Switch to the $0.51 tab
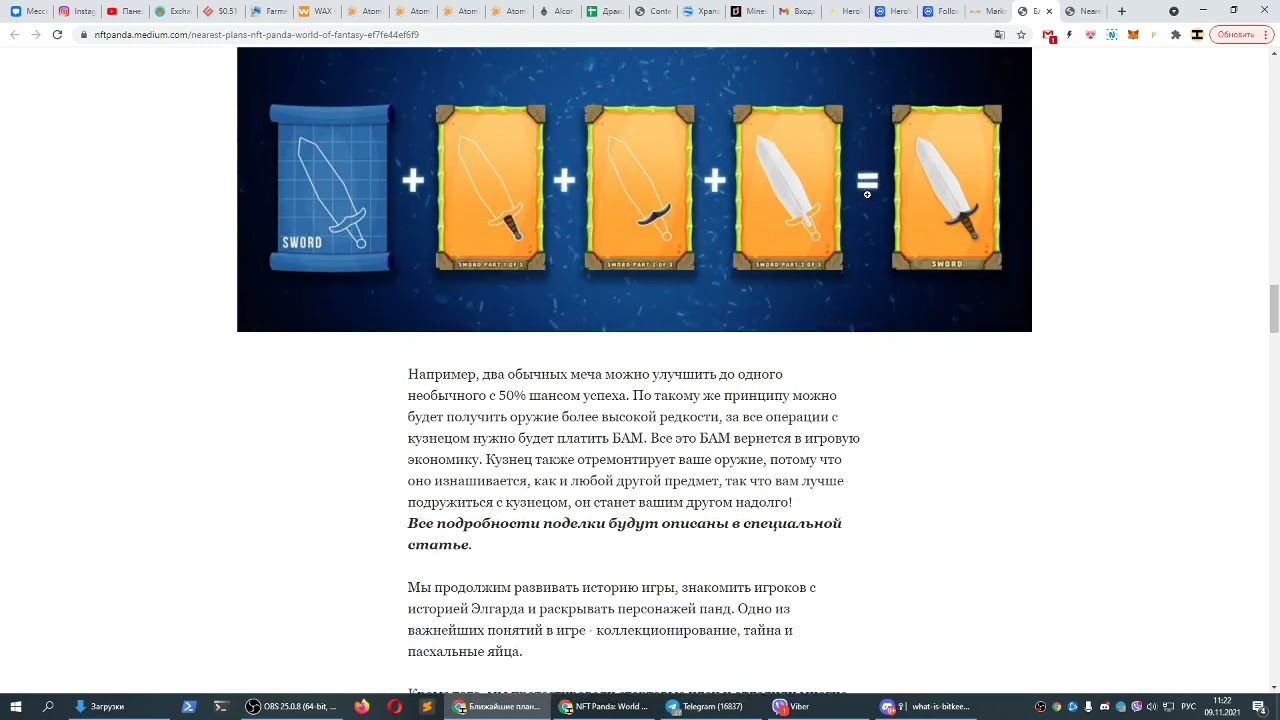This screenshot has width=1280, height=720. pyautogui.click(x=220, y=11)
